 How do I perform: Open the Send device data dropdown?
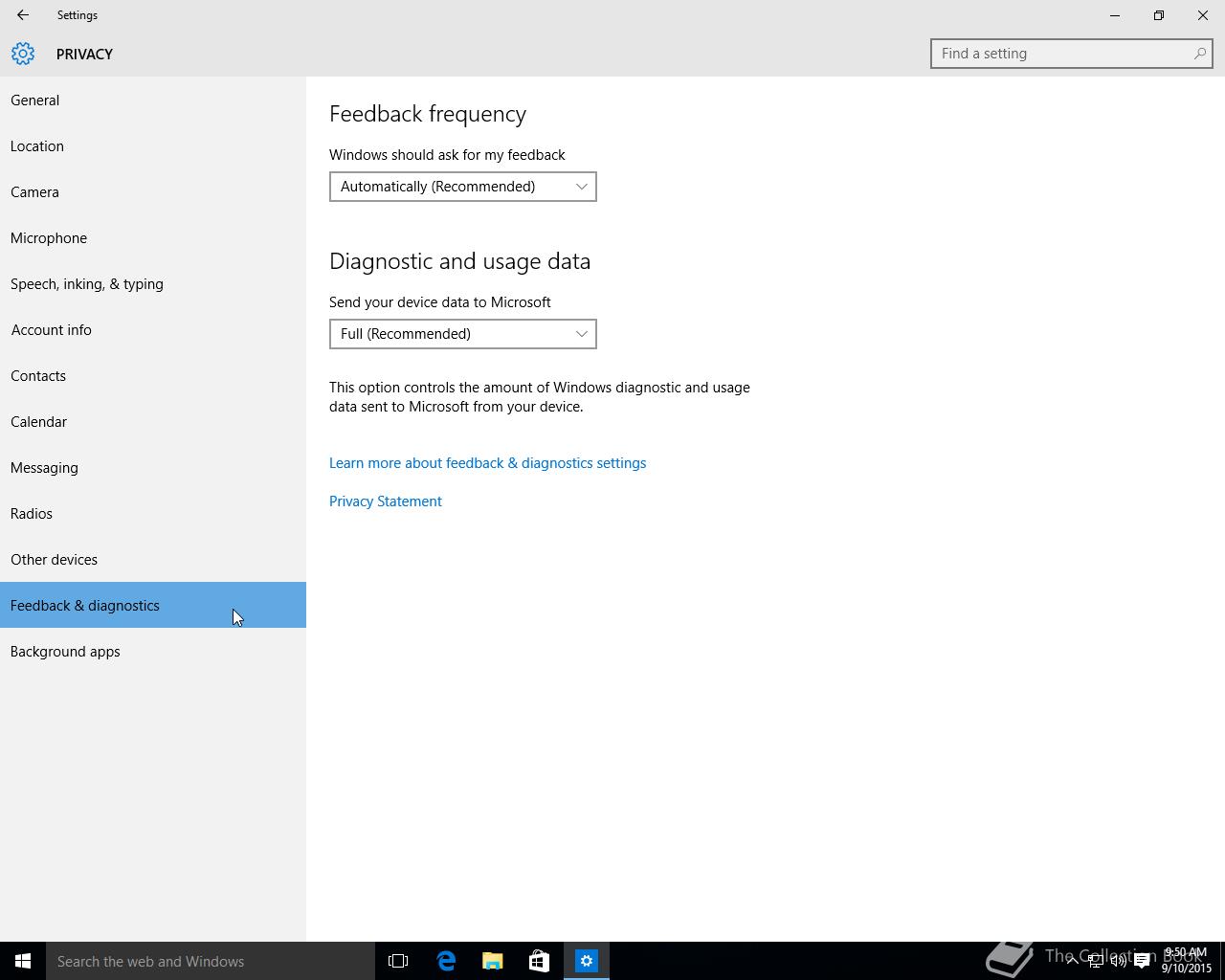[463, 334]
